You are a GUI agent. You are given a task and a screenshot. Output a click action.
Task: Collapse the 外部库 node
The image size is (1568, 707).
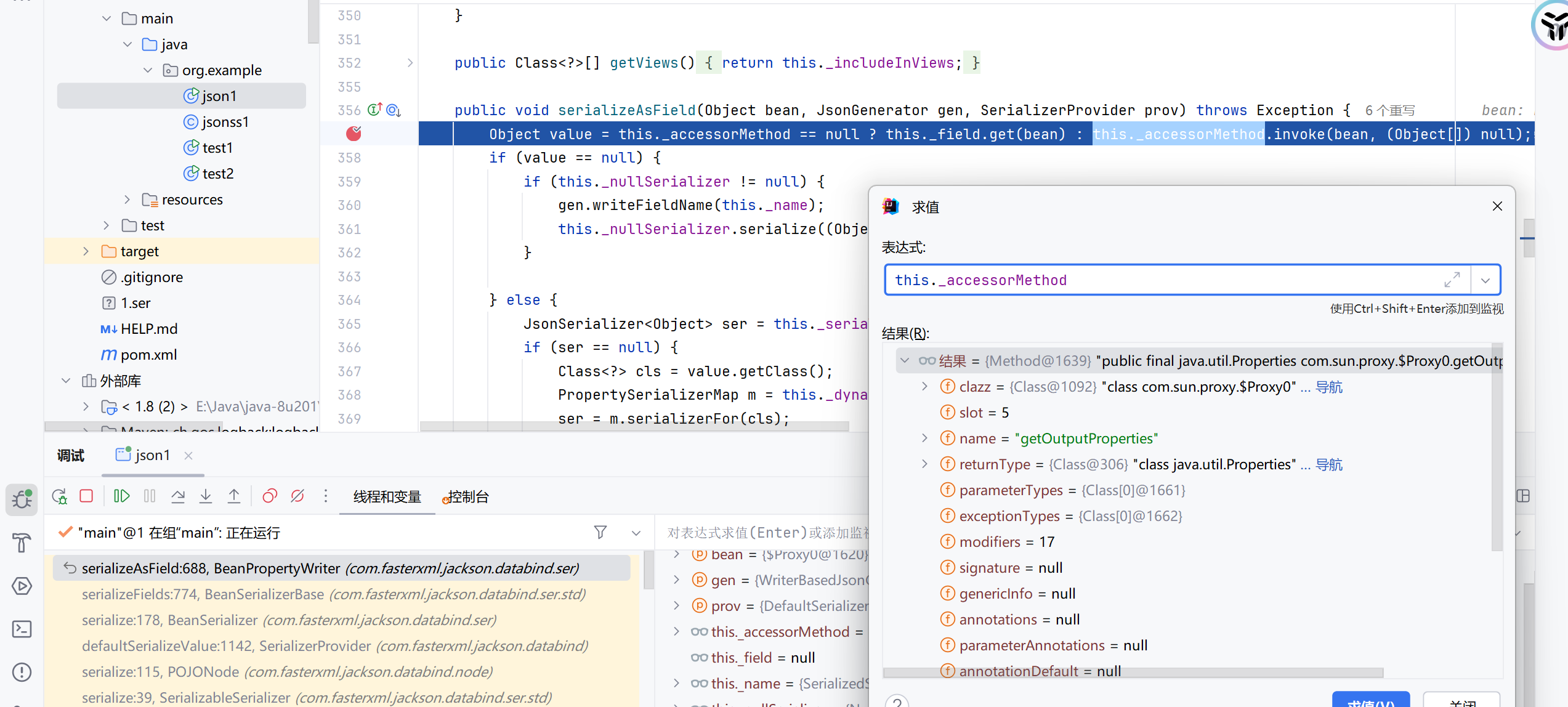pyautogui.click(x=66, y=381)
